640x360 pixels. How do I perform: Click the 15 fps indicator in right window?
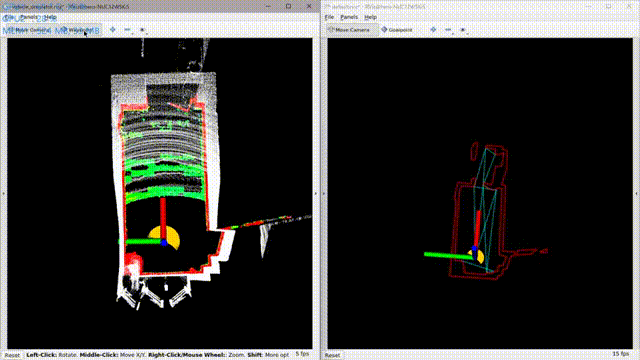(x=620, y=354)
